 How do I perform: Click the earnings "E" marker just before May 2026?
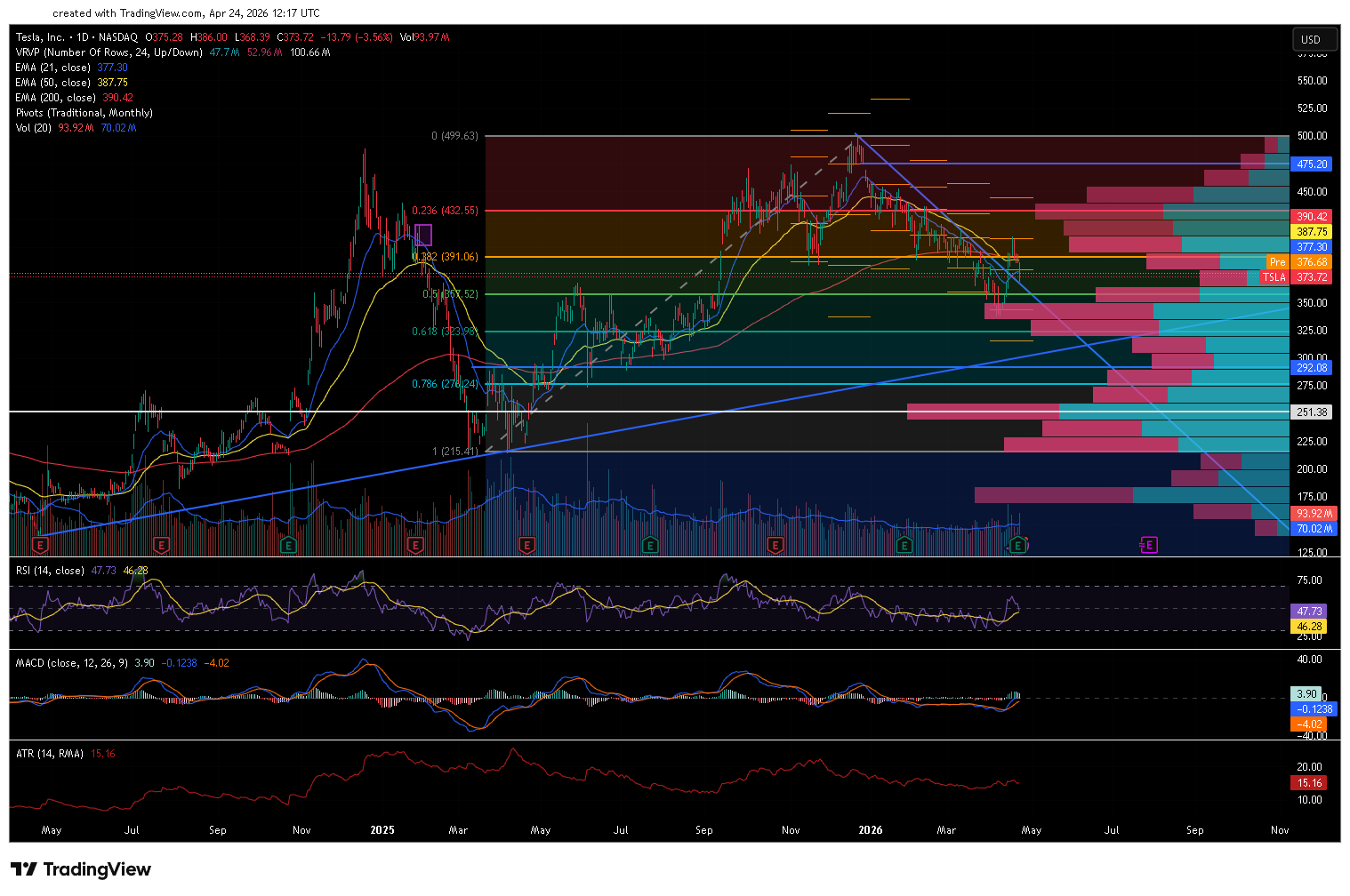[1017, 545]
